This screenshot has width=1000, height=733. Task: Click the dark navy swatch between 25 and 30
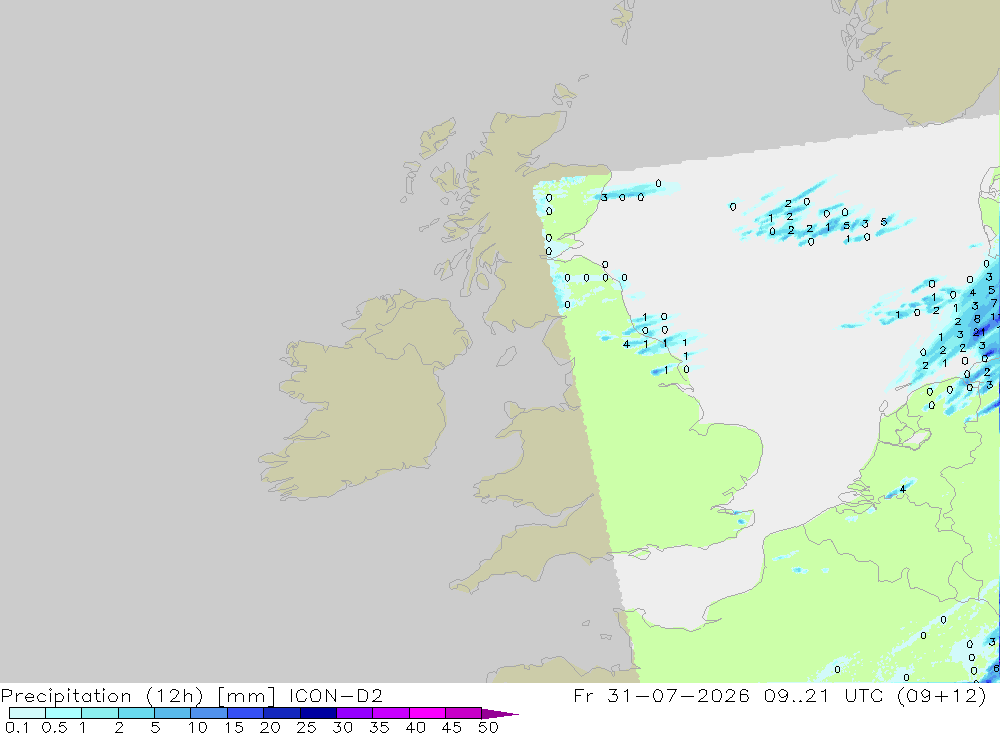318,713
